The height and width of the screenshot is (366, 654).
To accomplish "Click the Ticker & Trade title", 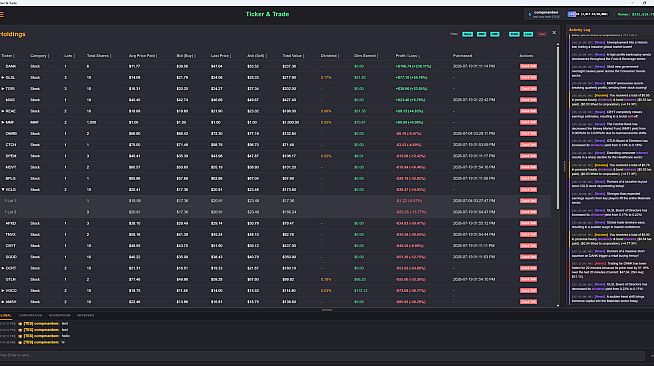I will click(267, 14).
